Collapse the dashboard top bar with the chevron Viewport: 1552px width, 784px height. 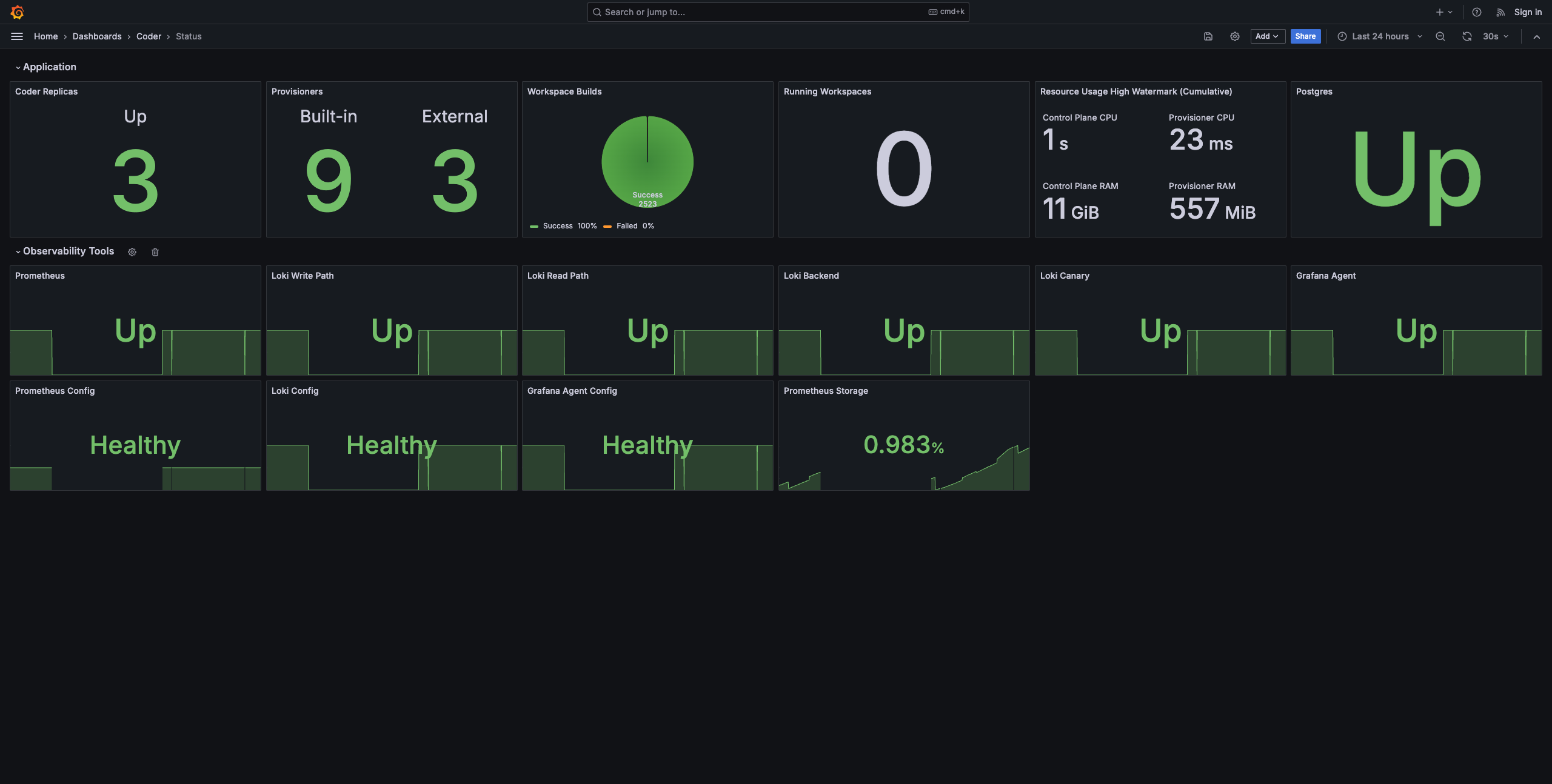(x=1537, y=36)
